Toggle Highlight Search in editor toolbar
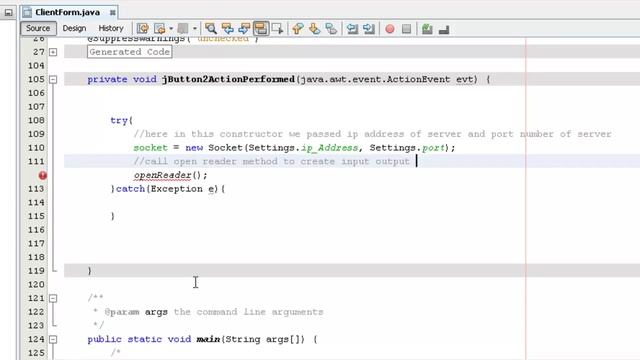 pos(261,29)
